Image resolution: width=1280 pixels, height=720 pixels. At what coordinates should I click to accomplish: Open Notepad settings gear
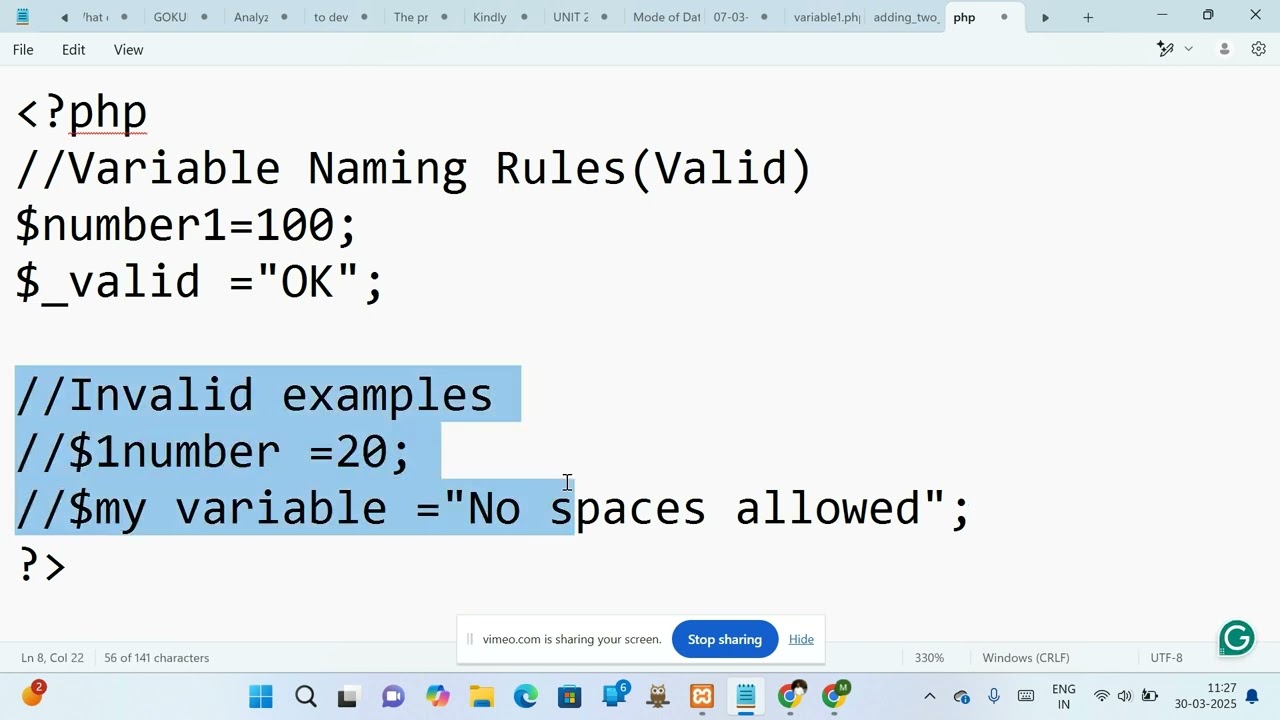click(1259, 49)
